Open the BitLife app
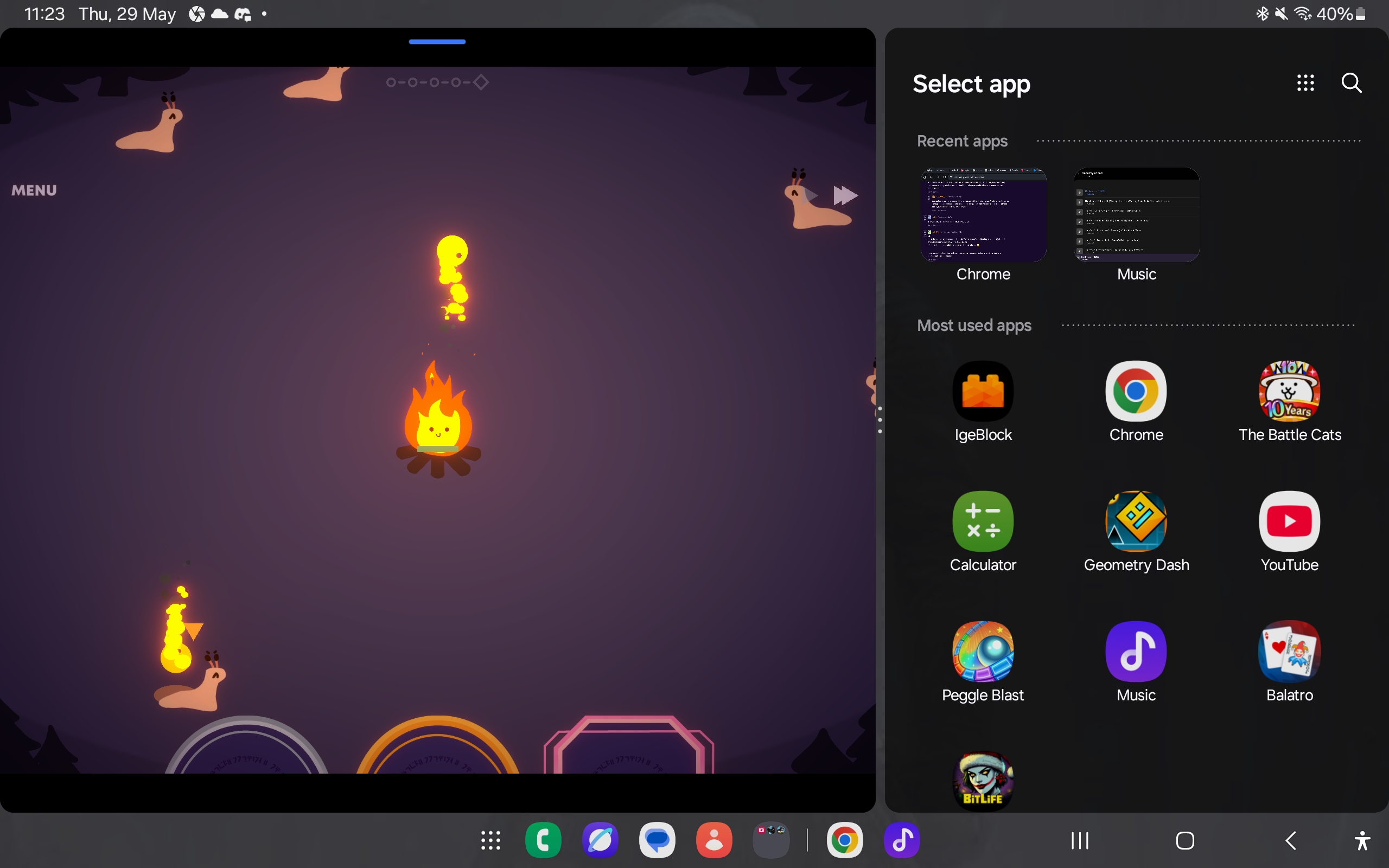 click(983, 781)
